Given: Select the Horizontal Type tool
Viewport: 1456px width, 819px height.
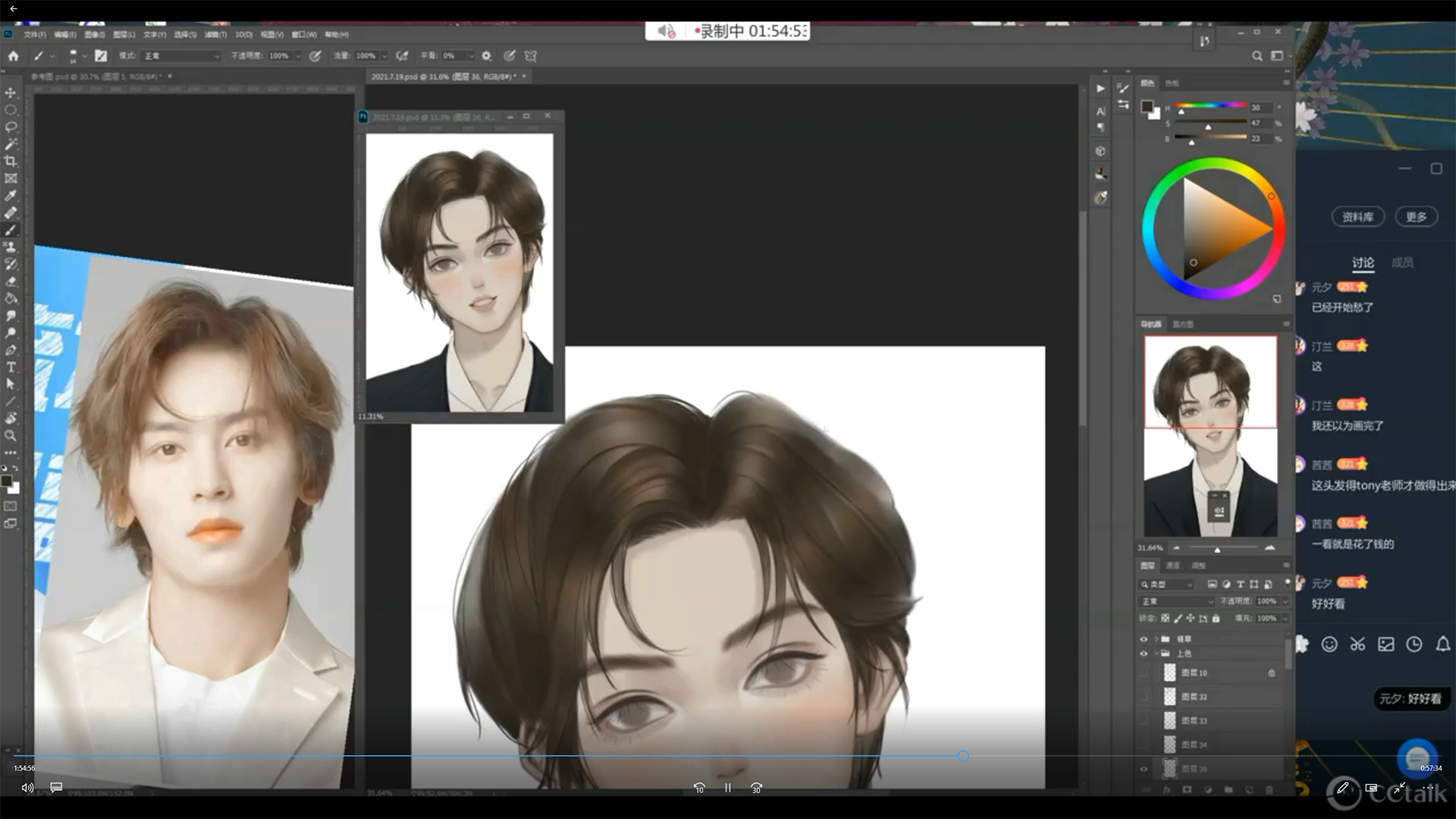Looking at the screenshot, I should [11, 367].
